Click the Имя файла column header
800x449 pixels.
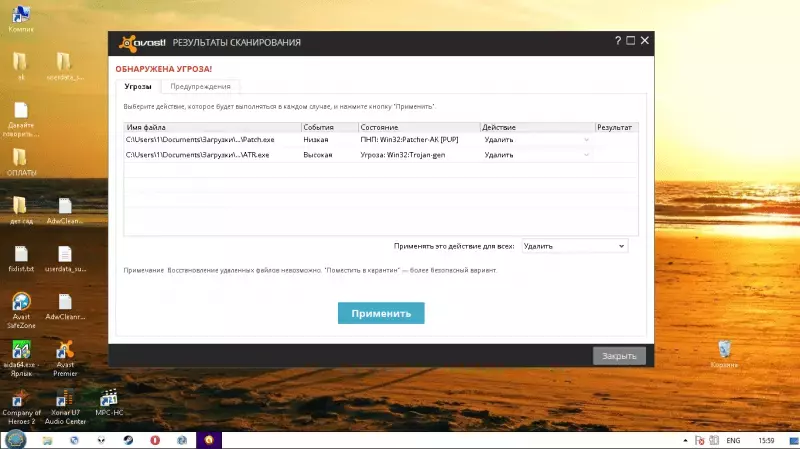(x=212, y=127)
